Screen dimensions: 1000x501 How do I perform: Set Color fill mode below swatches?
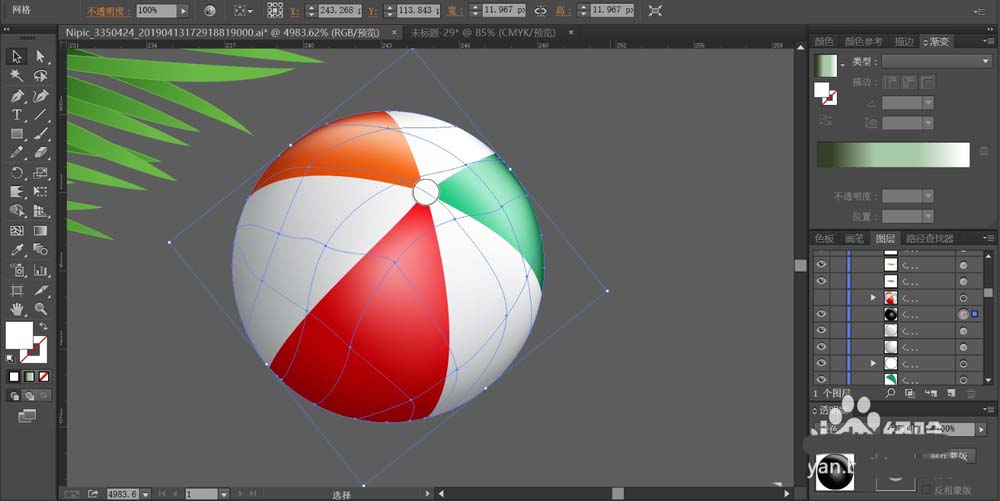pyautogui.click(x=14, y=377)
